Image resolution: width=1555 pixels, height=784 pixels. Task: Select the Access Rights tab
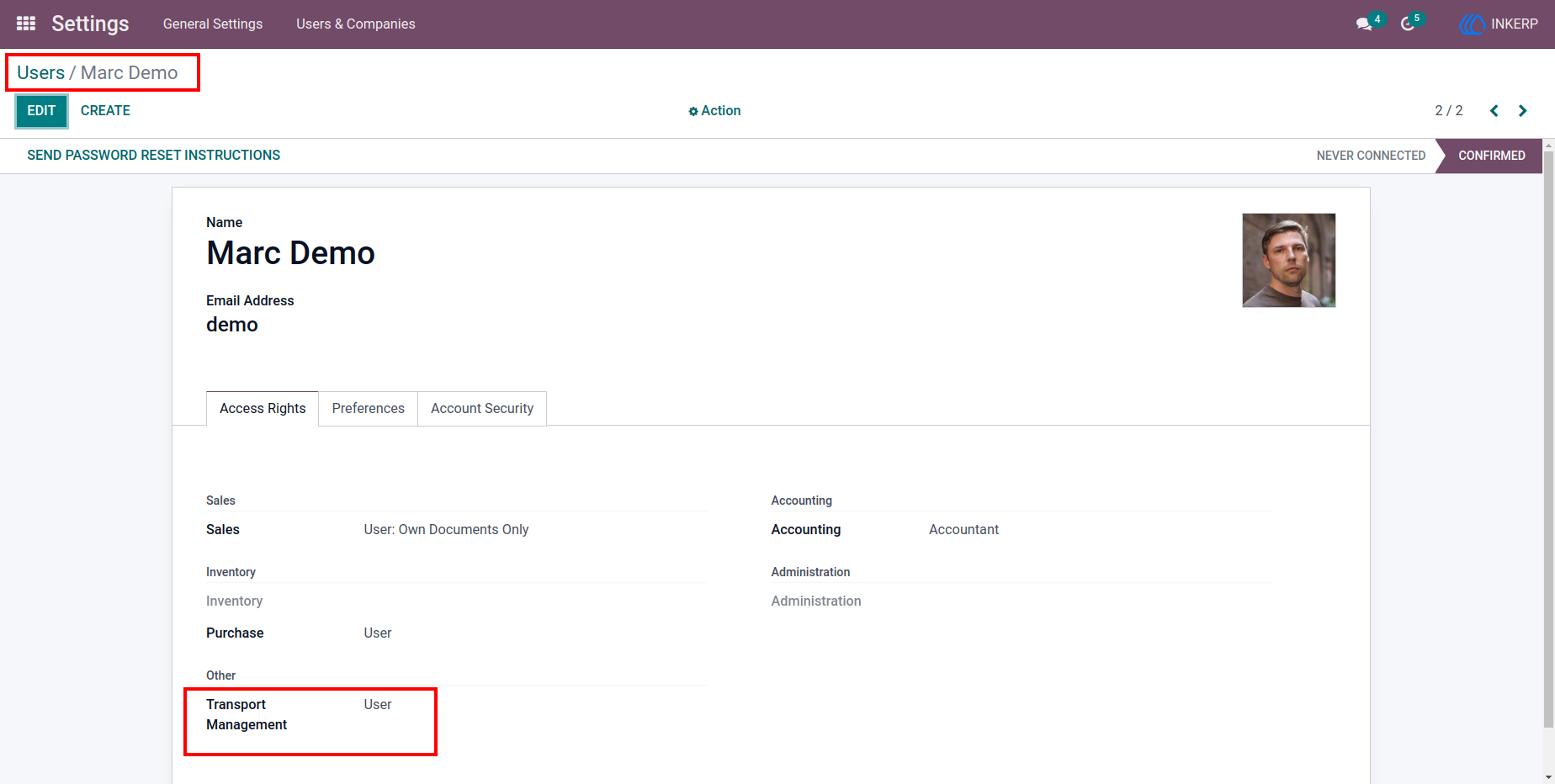click(x=263, y=409)
